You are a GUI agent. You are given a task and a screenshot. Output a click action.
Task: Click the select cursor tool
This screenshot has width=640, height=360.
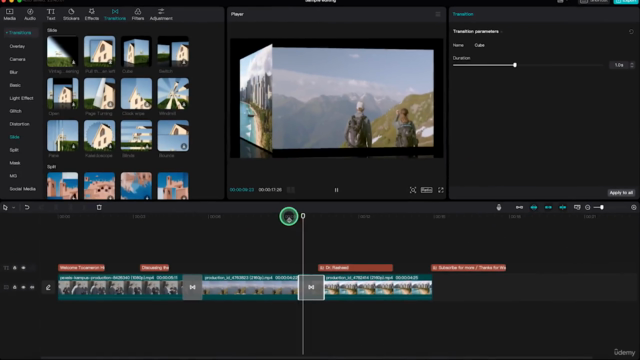coord(5,207)
